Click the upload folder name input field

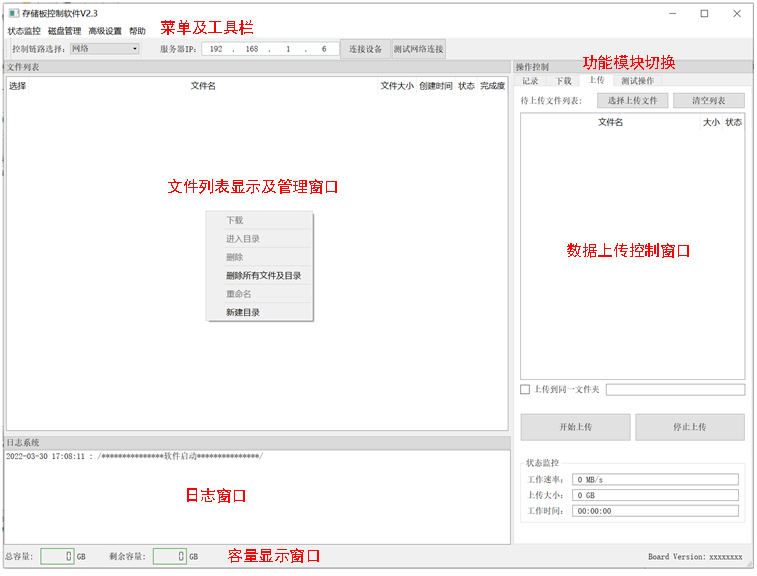675,390
